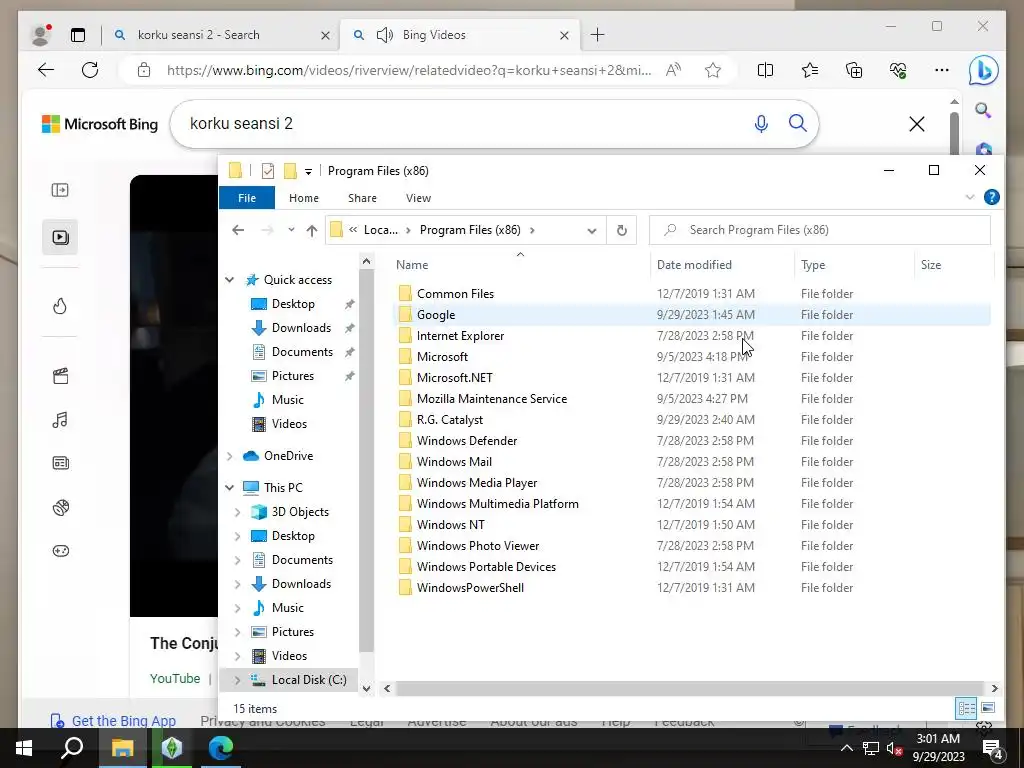Switch Explorer to details view
Viewport: 1024px width, 768px height.
[967, 708]
